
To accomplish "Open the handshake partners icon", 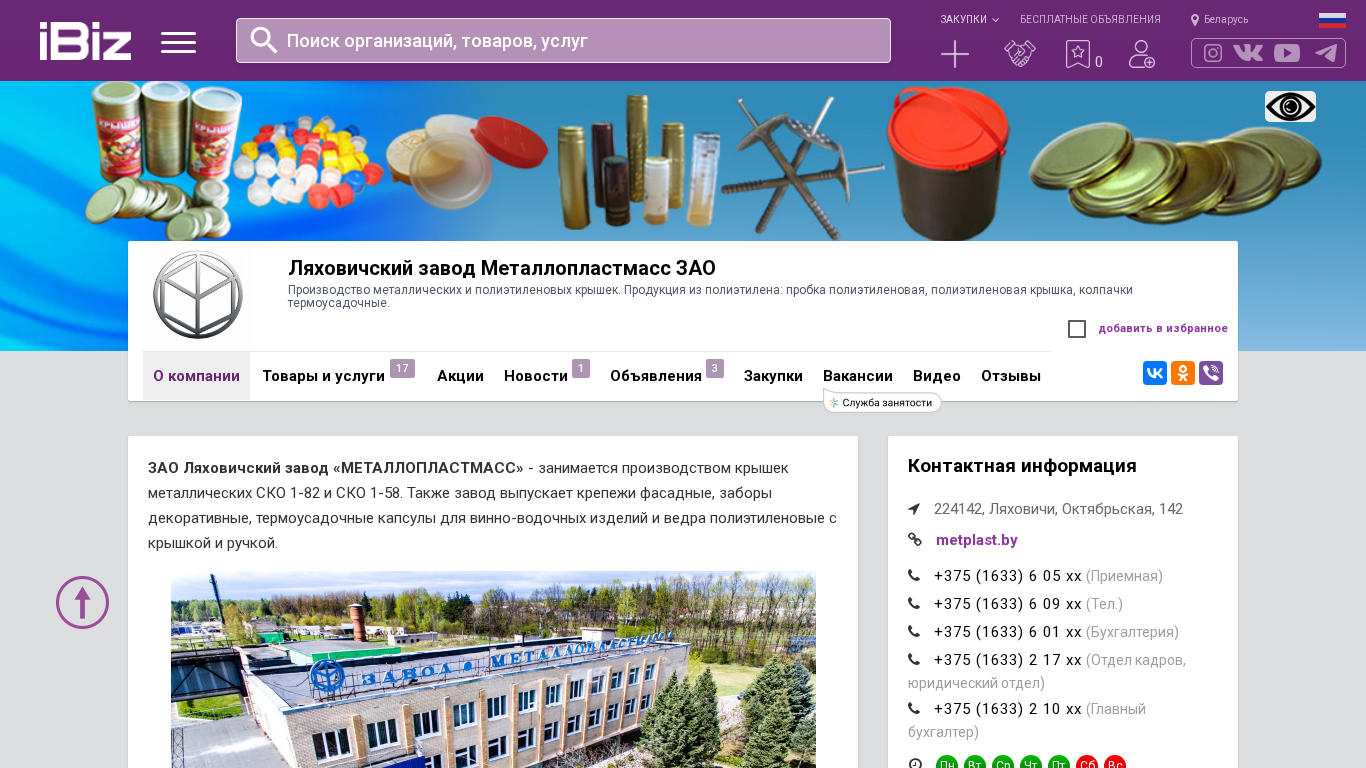I will 1020,54.
